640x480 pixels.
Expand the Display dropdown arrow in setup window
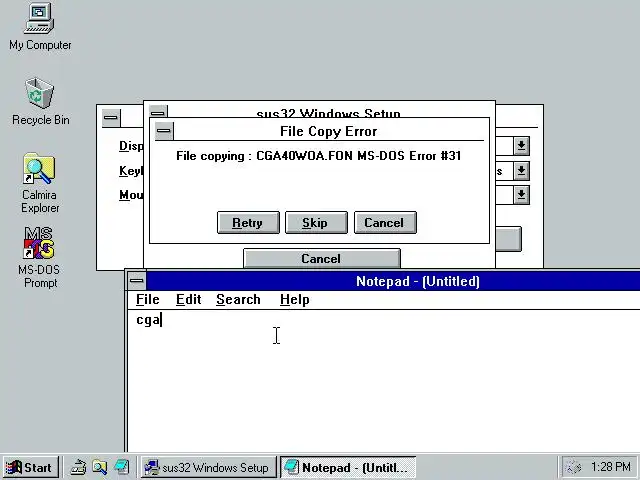[x=521, y=146]
